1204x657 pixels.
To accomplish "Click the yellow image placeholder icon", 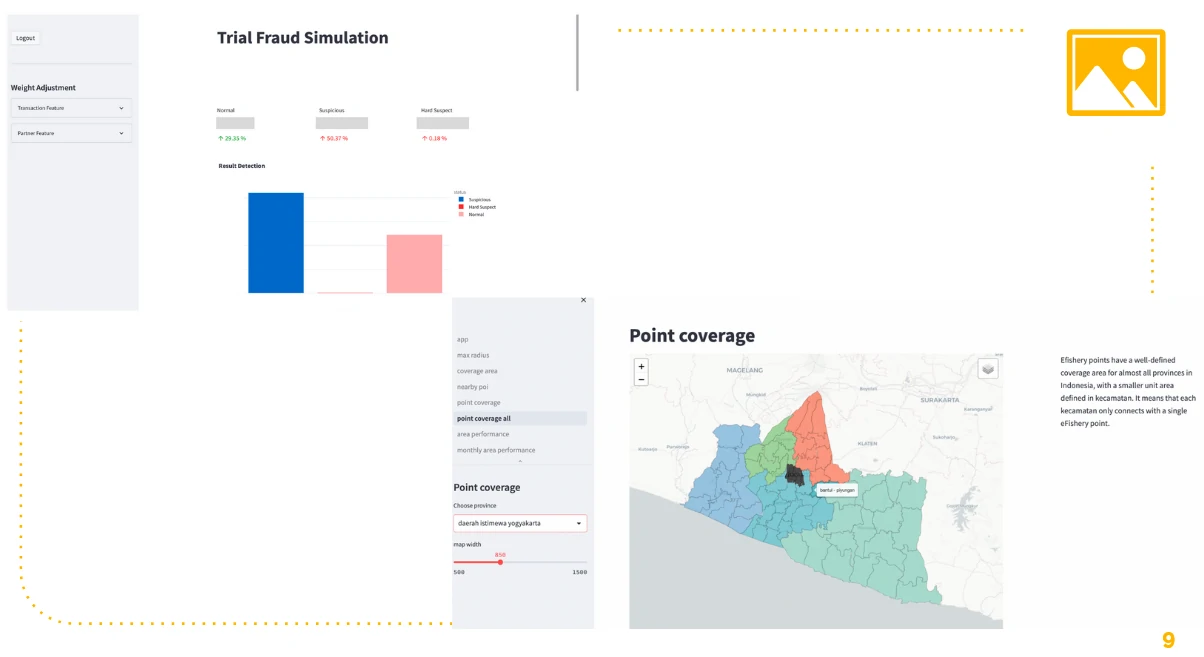I will click(x=1115, y=72).
